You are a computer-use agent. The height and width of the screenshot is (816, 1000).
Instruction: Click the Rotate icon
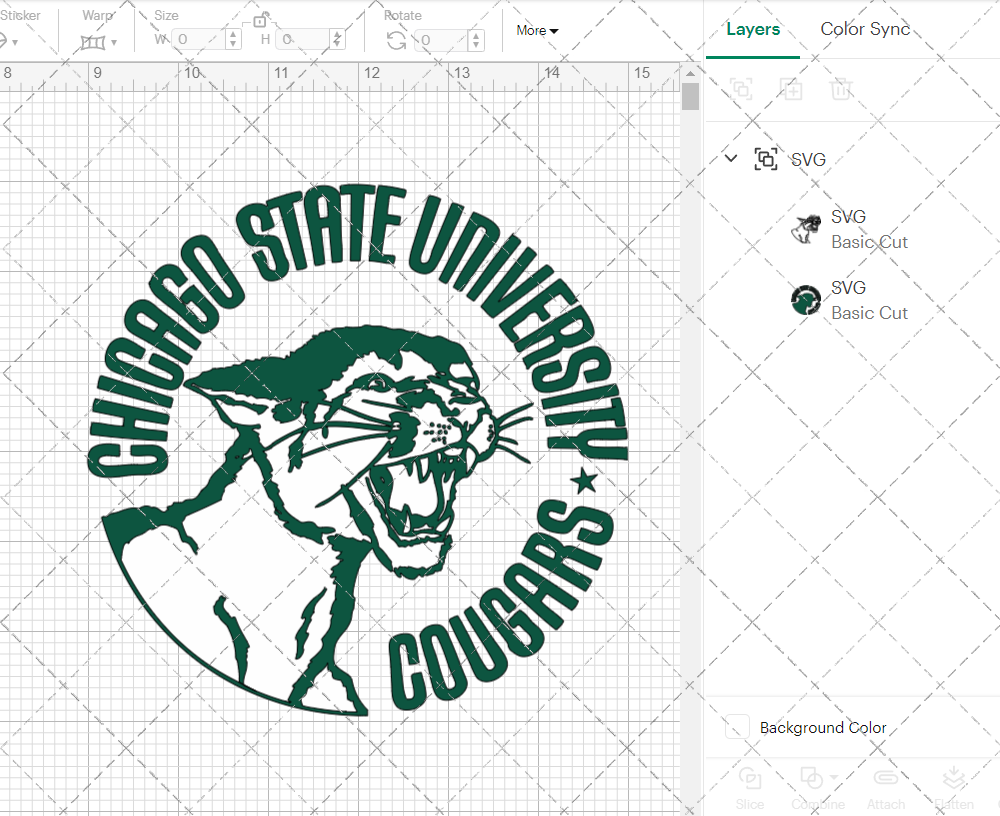(395, 38)
